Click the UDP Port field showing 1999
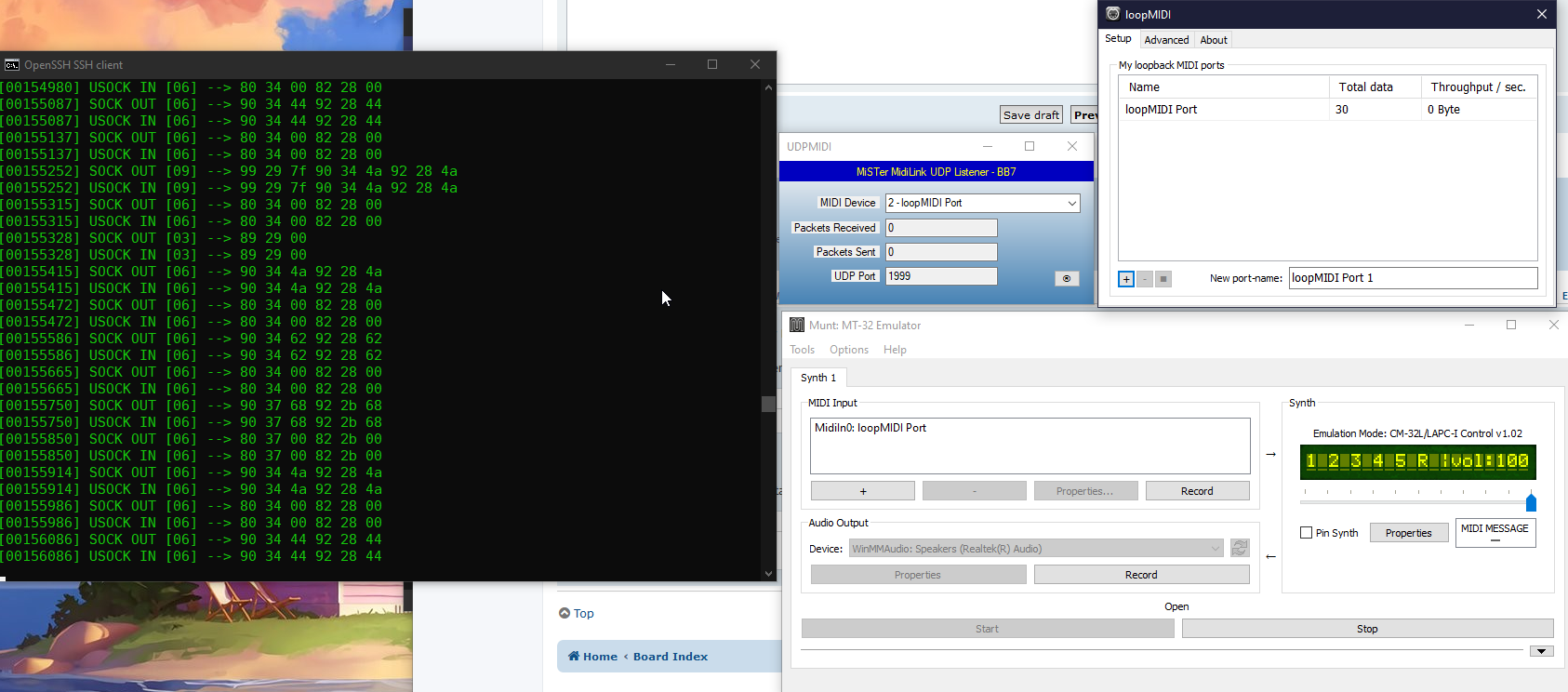Screen dimensions: 1568x692 click(x=941, y=276)
